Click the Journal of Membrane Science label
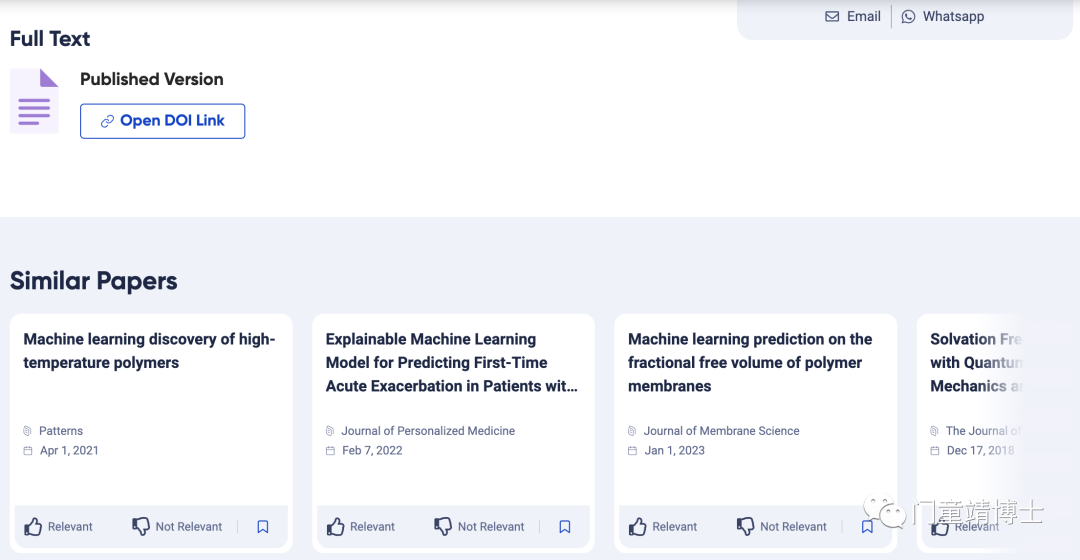The image size is (1080, 560). tap(721, 431)
